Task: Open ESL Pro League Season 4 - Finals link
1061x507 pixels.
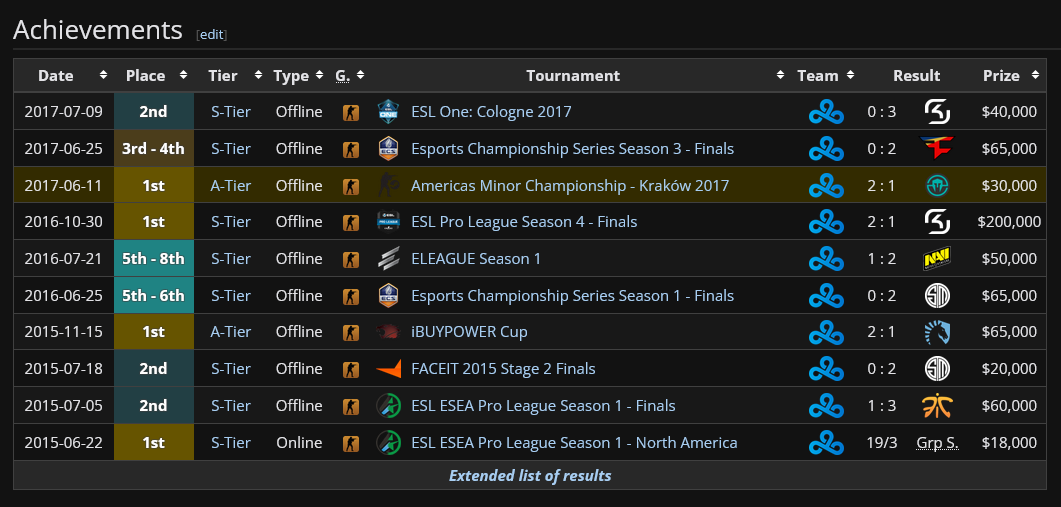Action: [524, 222]
